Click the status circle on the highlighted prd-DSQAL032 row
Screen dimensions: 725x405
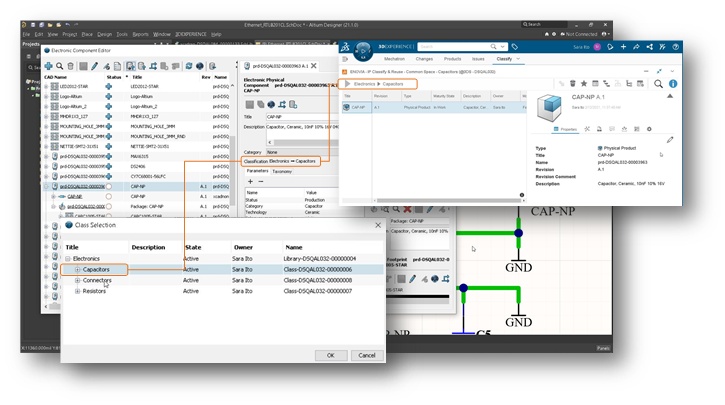tap(109, 186)
